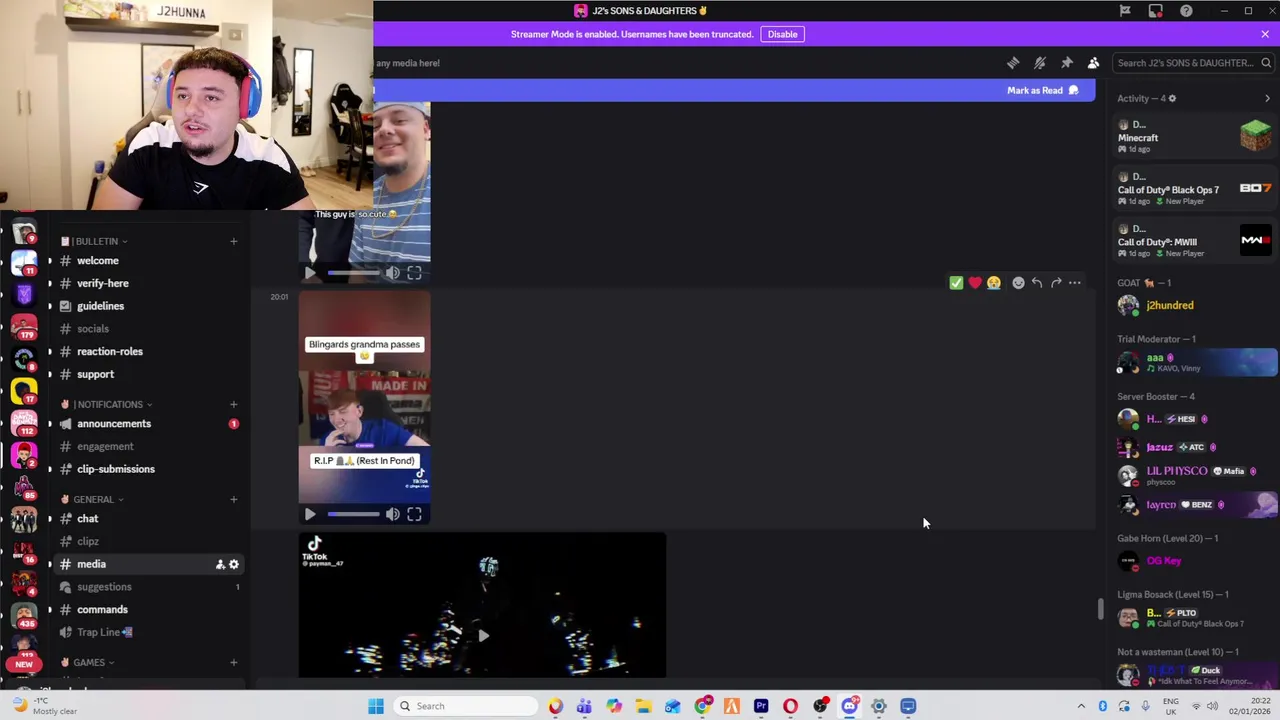Reply to the hovered message
Image resolution: width=1280 pixels, height=720 pixels.
[1037, 283]
